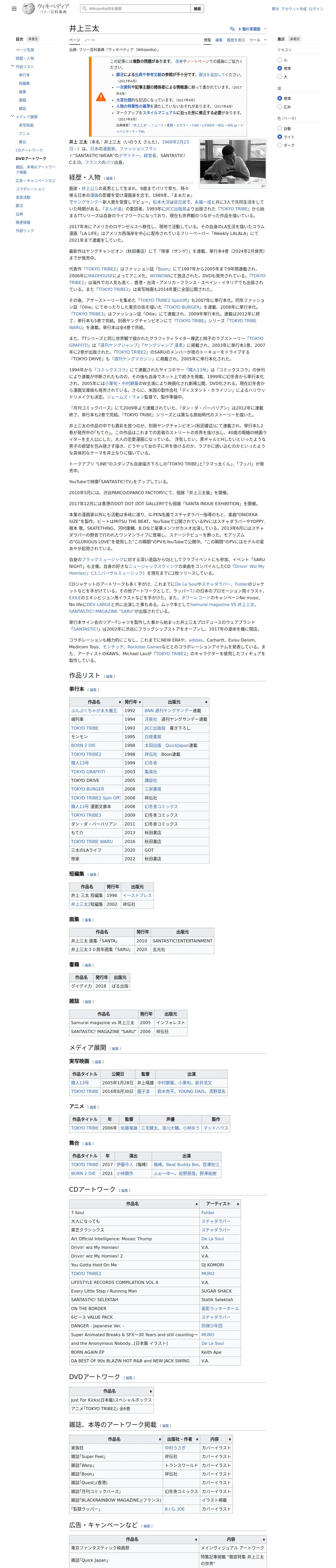Hide the 表示 appearance panel with 非表示
The height and width of the screenshot is (1568, 336).
[x=295, y=39]
